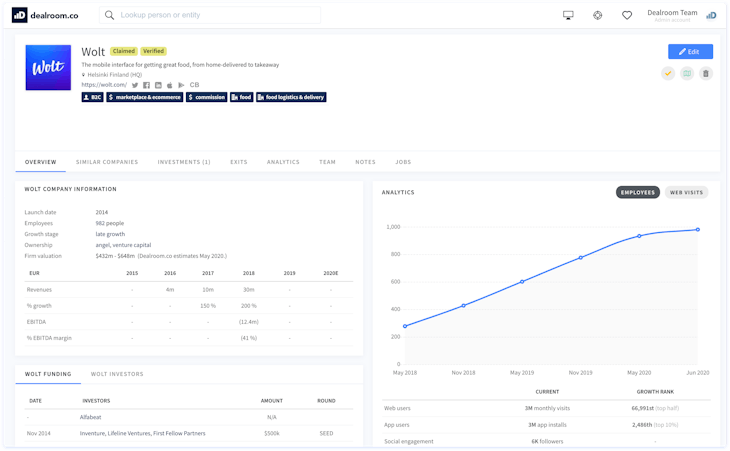Click the Jun 2020 chart data point
Screen dimensions: 730x451
pyautogui.click(x=697, y=229)
